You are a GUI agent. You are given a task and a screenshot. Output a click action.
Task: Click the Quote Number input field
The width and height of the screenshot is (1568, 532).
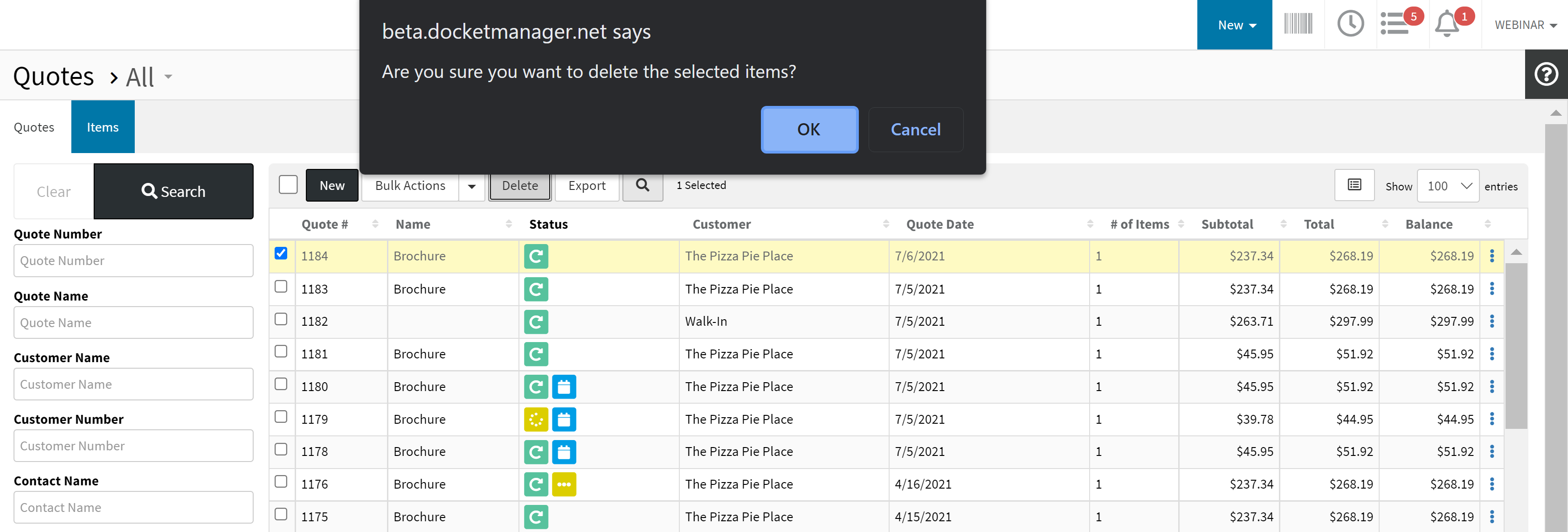click(133, 261)
